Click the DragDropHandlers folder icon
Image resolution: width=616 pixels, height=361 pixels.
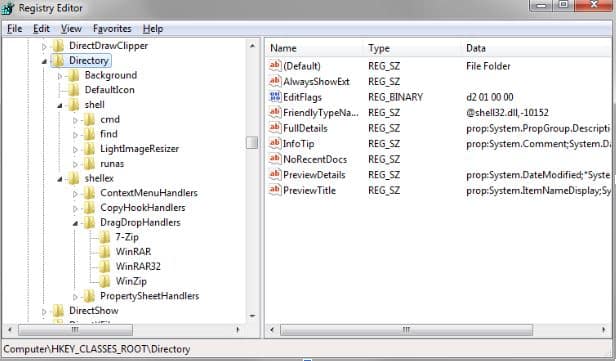point(90,223)
